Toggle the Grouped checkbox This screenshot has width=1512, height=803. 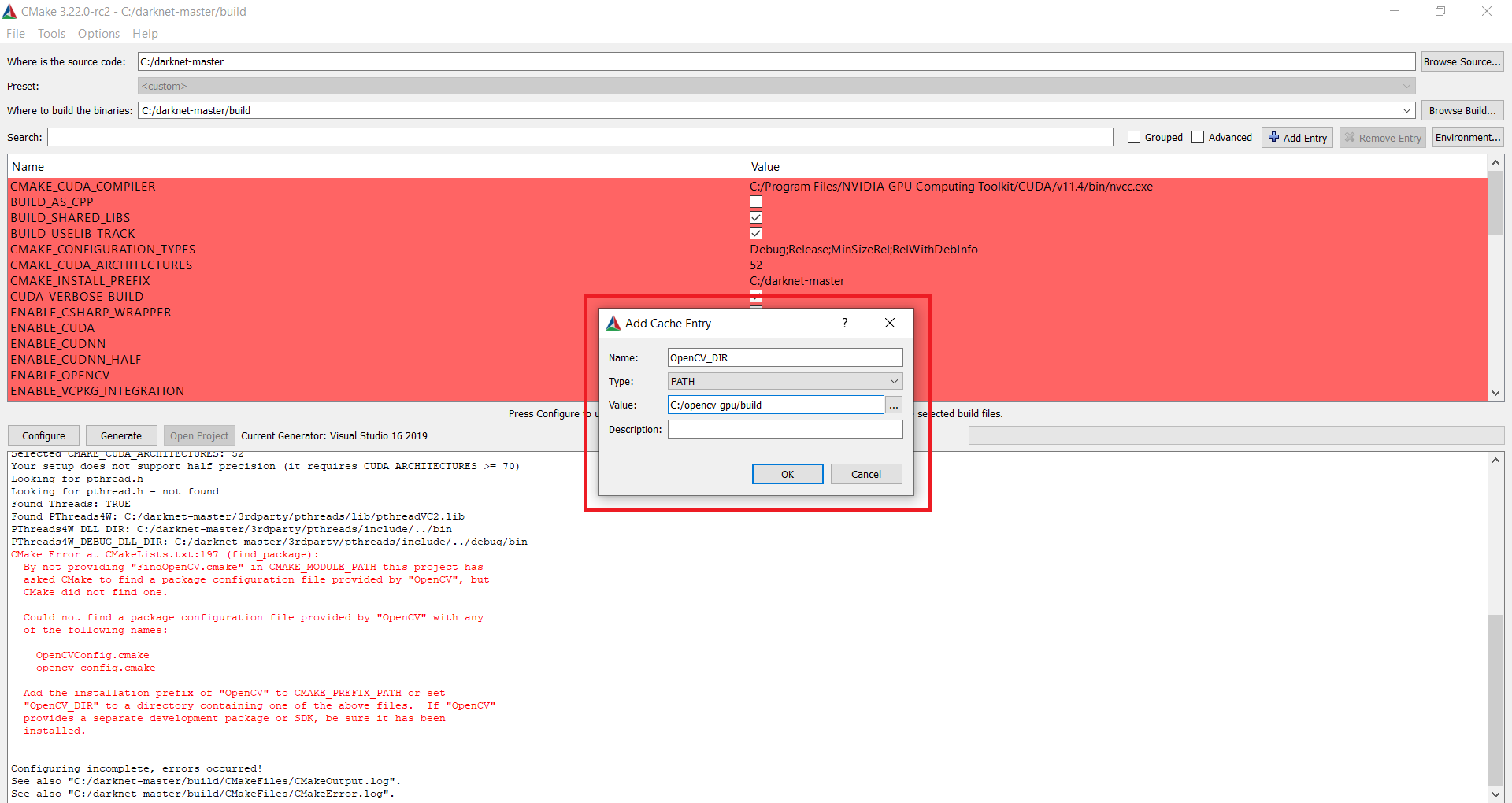[x=1134, y=136]
